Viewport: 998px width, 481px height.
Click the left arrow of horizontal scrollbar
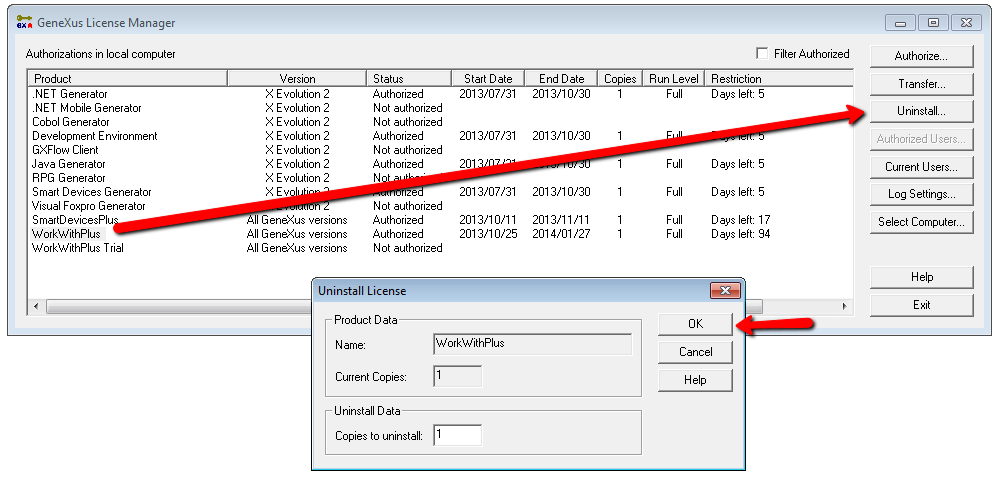pos(36,306)
